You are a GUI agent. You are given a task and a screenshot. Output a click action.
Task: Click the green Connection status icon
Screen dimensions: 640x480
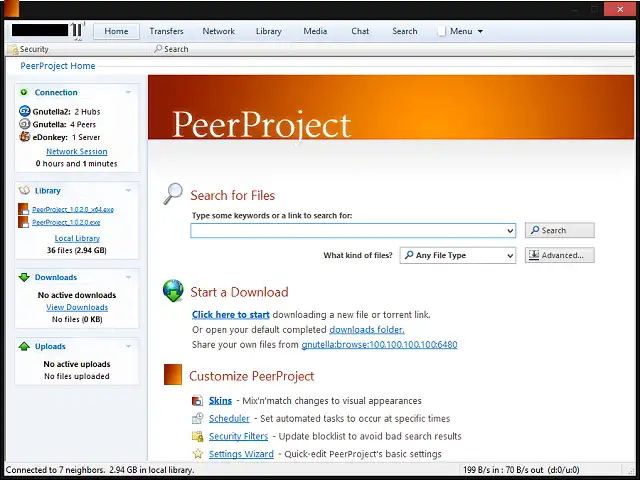tap(24, 92)
